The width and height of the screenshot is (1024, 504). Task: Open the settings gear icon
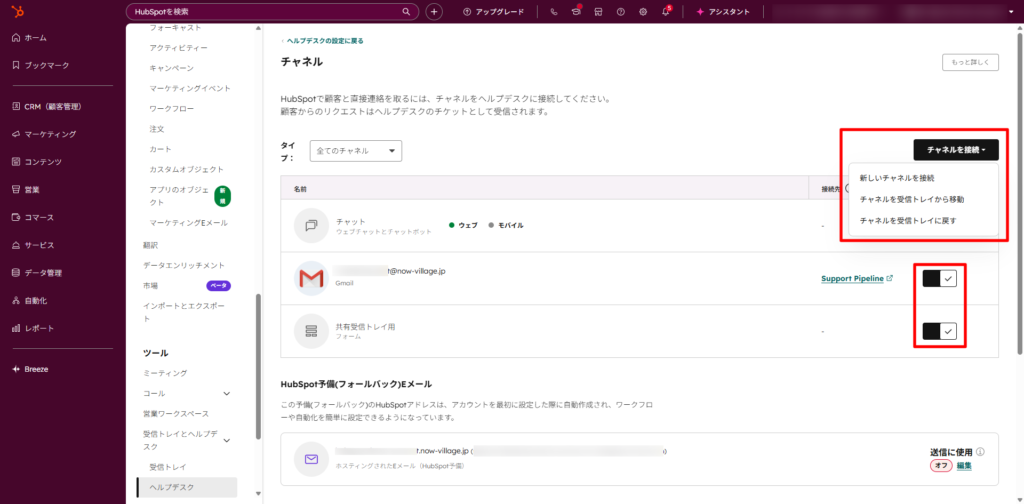(643, 12)
